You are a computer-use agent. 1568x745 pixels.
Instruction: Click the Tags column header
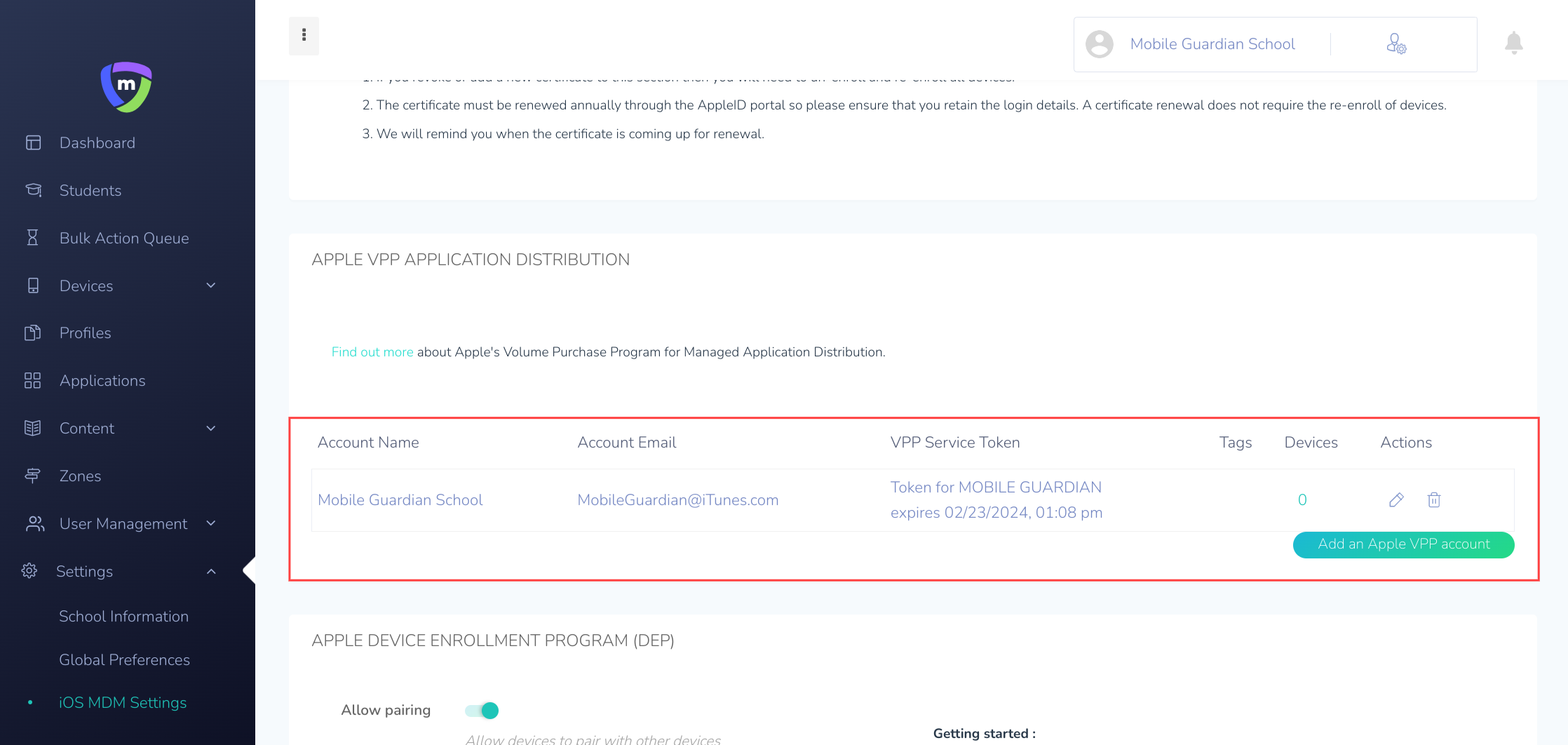tap(1236, 442)
